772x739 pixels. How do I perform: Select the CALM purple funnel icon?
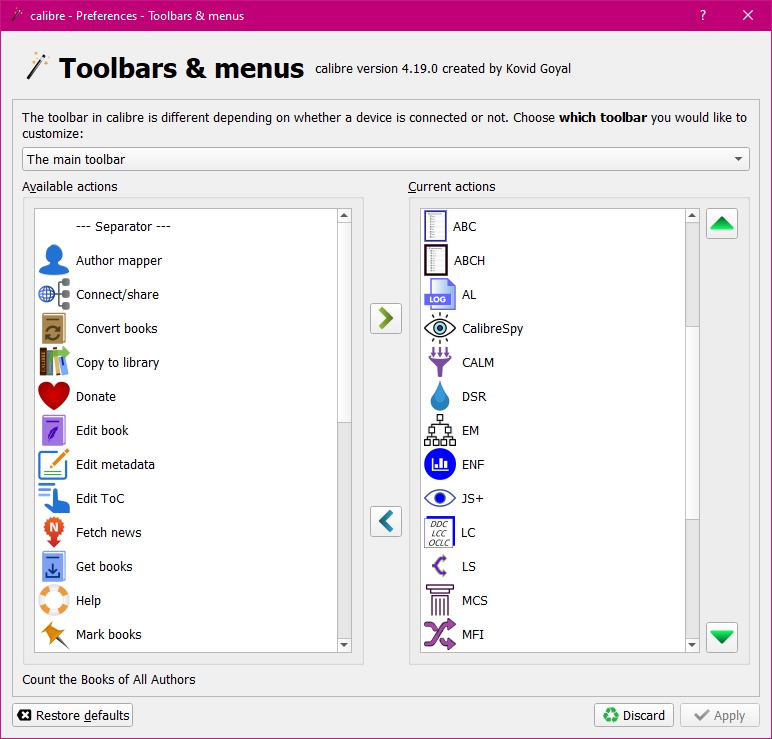tap(440, 362)
